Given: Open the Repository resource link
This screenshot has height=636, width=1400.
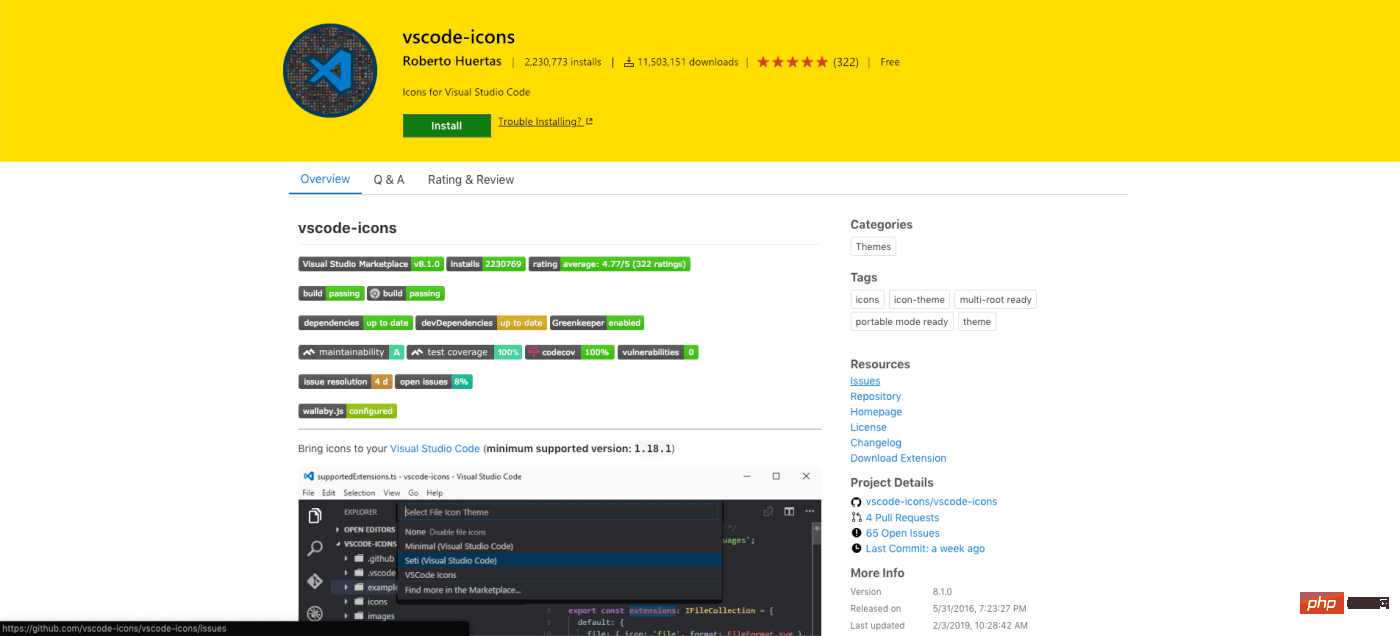Looking at the screenshot, I should pos(876,397).
